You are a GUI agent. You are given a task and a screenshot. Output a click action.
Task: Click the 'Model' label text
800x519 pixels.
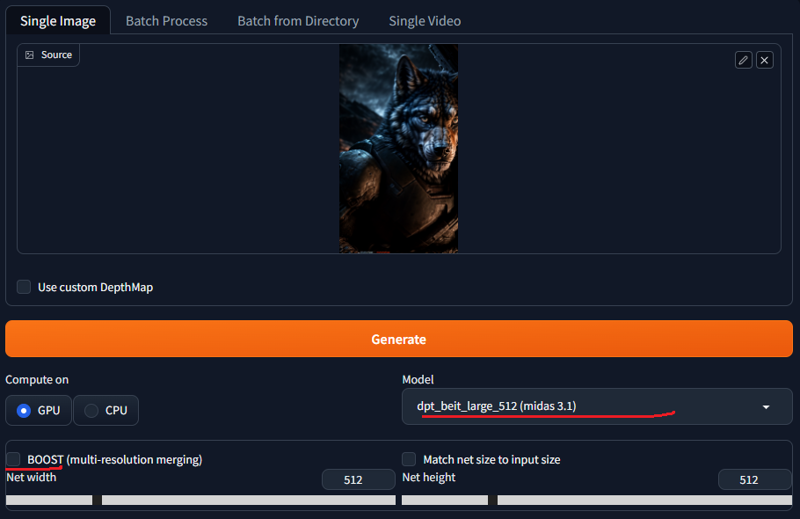coord(418,380)
